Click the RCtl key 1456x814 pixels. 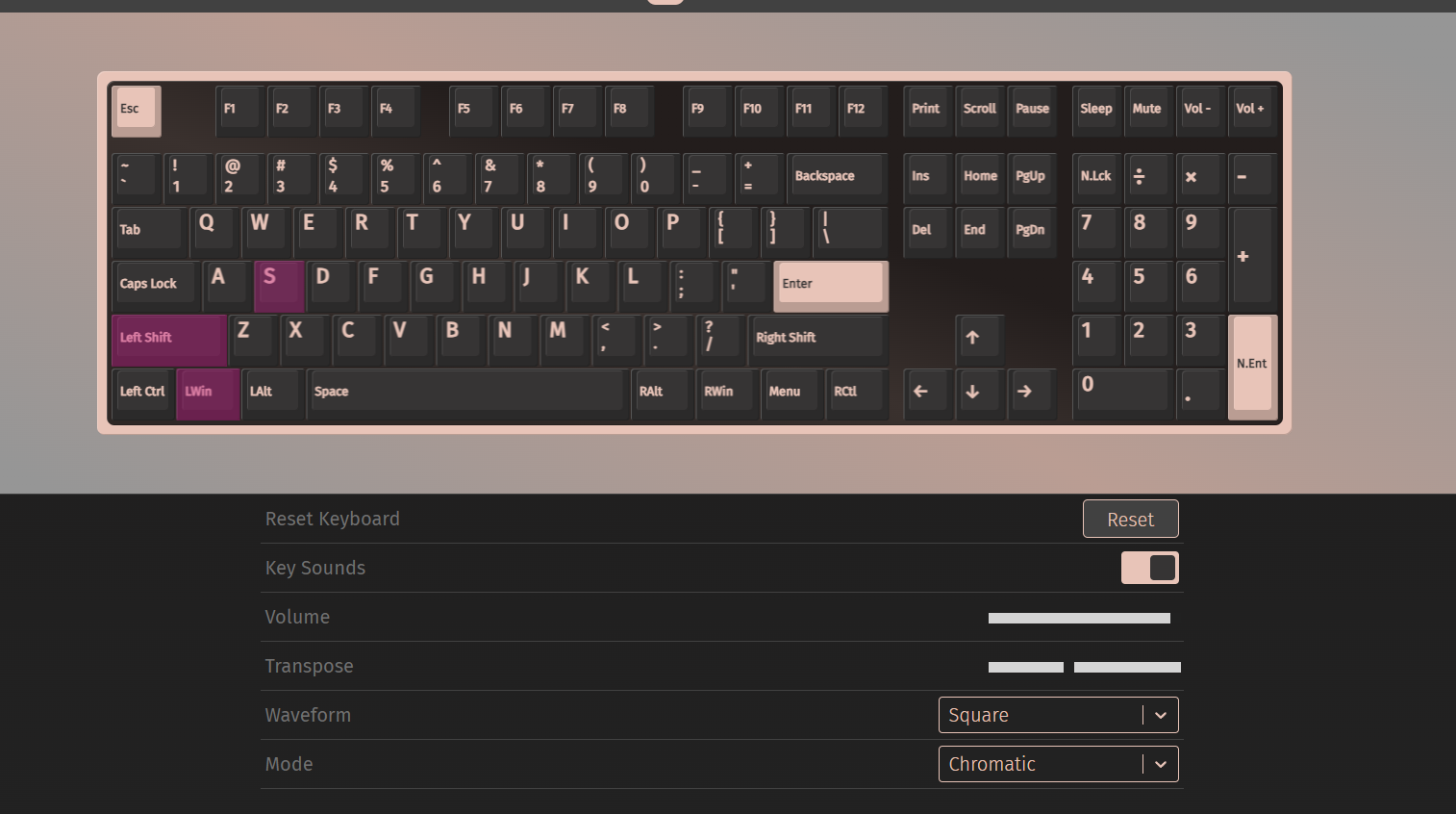coord(857,394)
